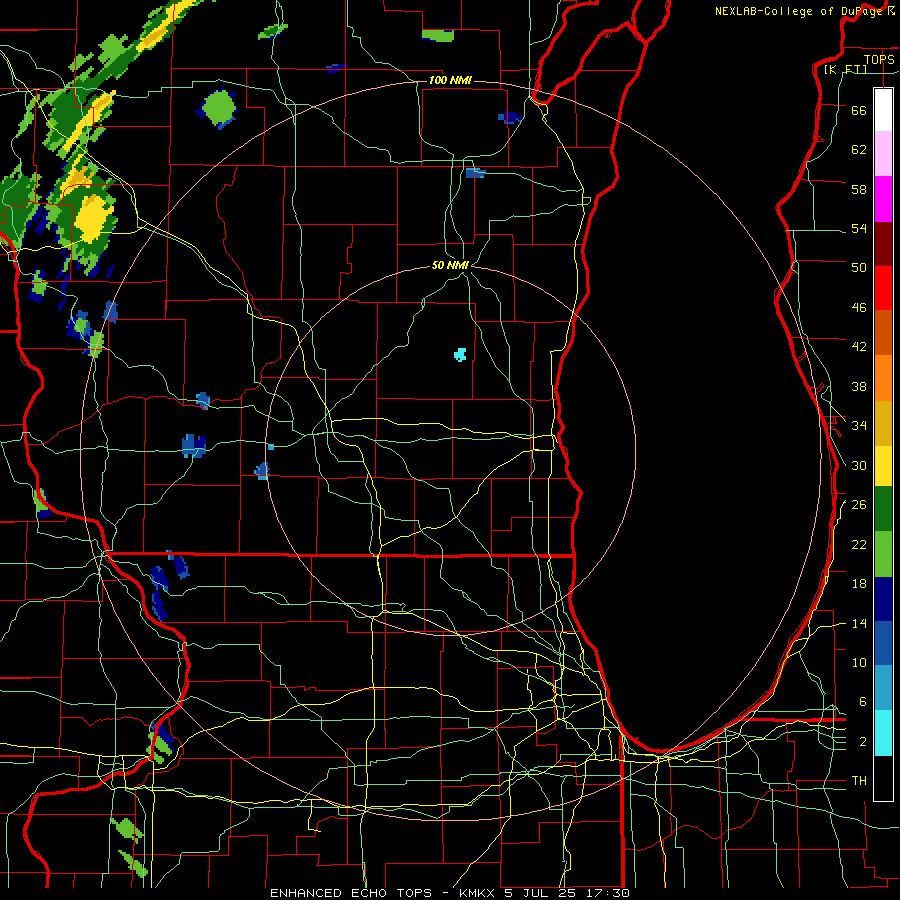Click the legend value 10
The image size is (900, 900).
[x=859, y=662]
